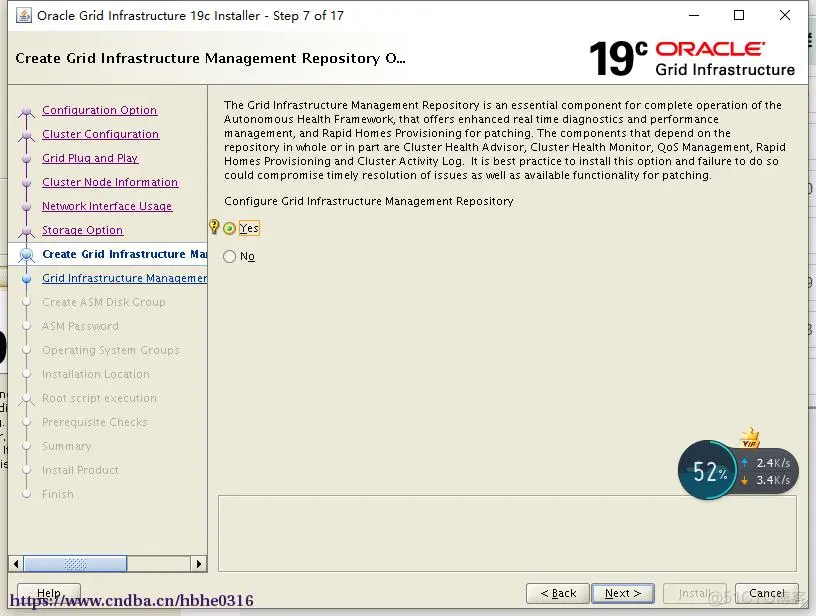Click the Install Product step text

click(80, 470)
